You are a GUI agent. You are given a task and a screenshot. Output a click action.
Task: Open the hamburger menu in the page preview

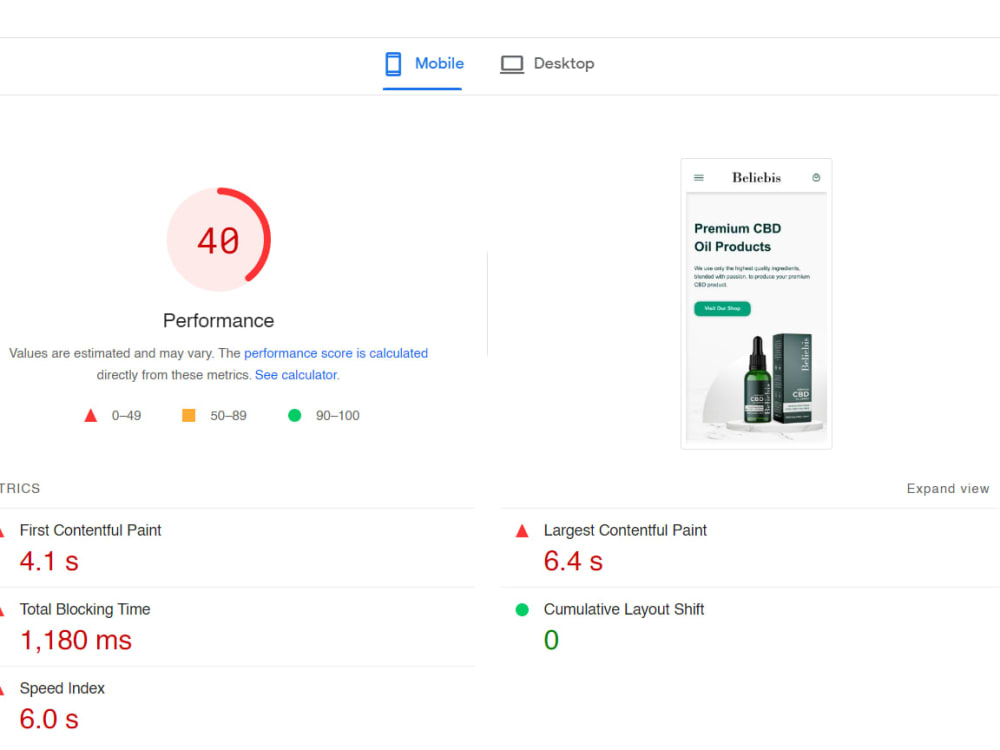[x=700, y=177]
